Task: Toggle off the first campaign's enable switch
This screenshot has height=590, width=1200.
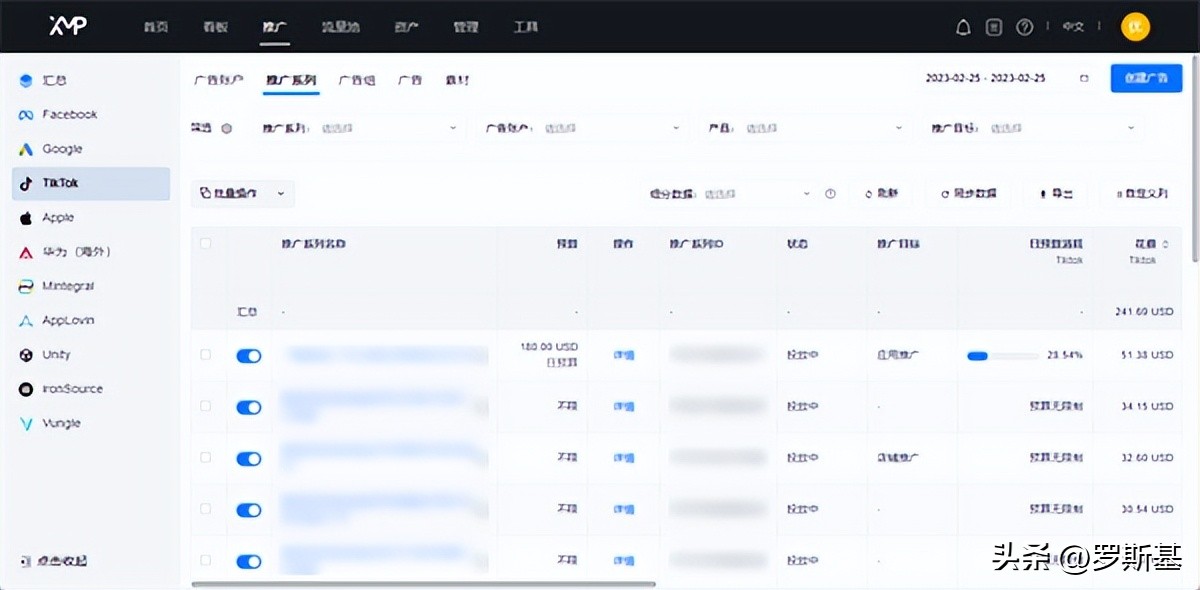Action: click(248, 355)
